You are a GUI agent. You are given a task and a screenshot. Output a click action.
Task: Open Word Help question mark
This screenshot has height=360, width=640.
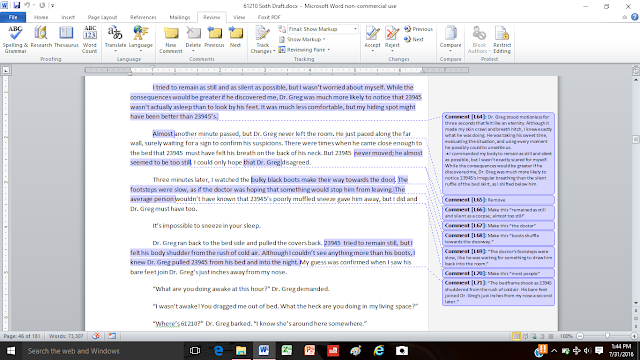pos(634,17)
